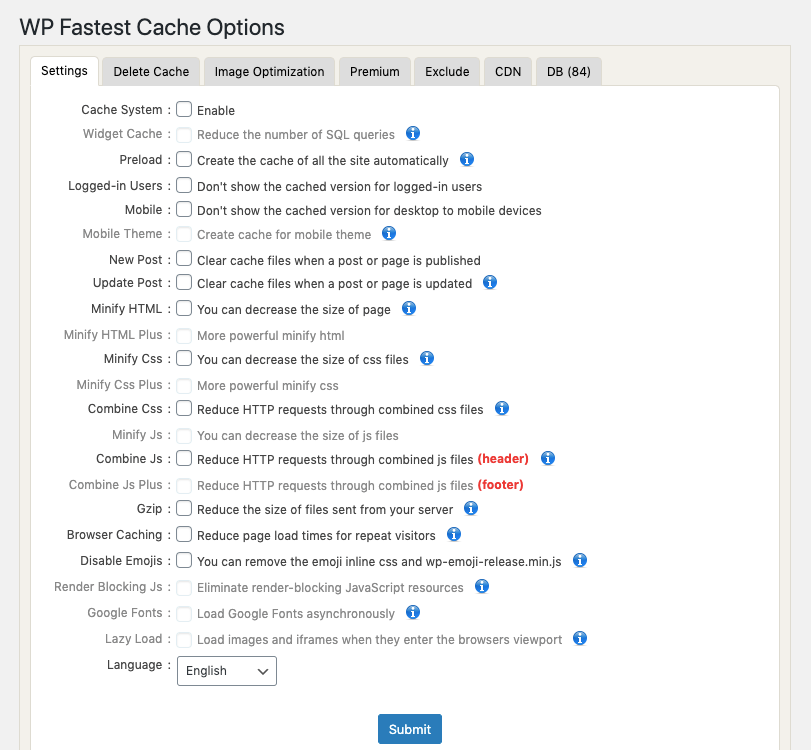
Task: Select the CDN tab
Action: [x=507, y=71]
